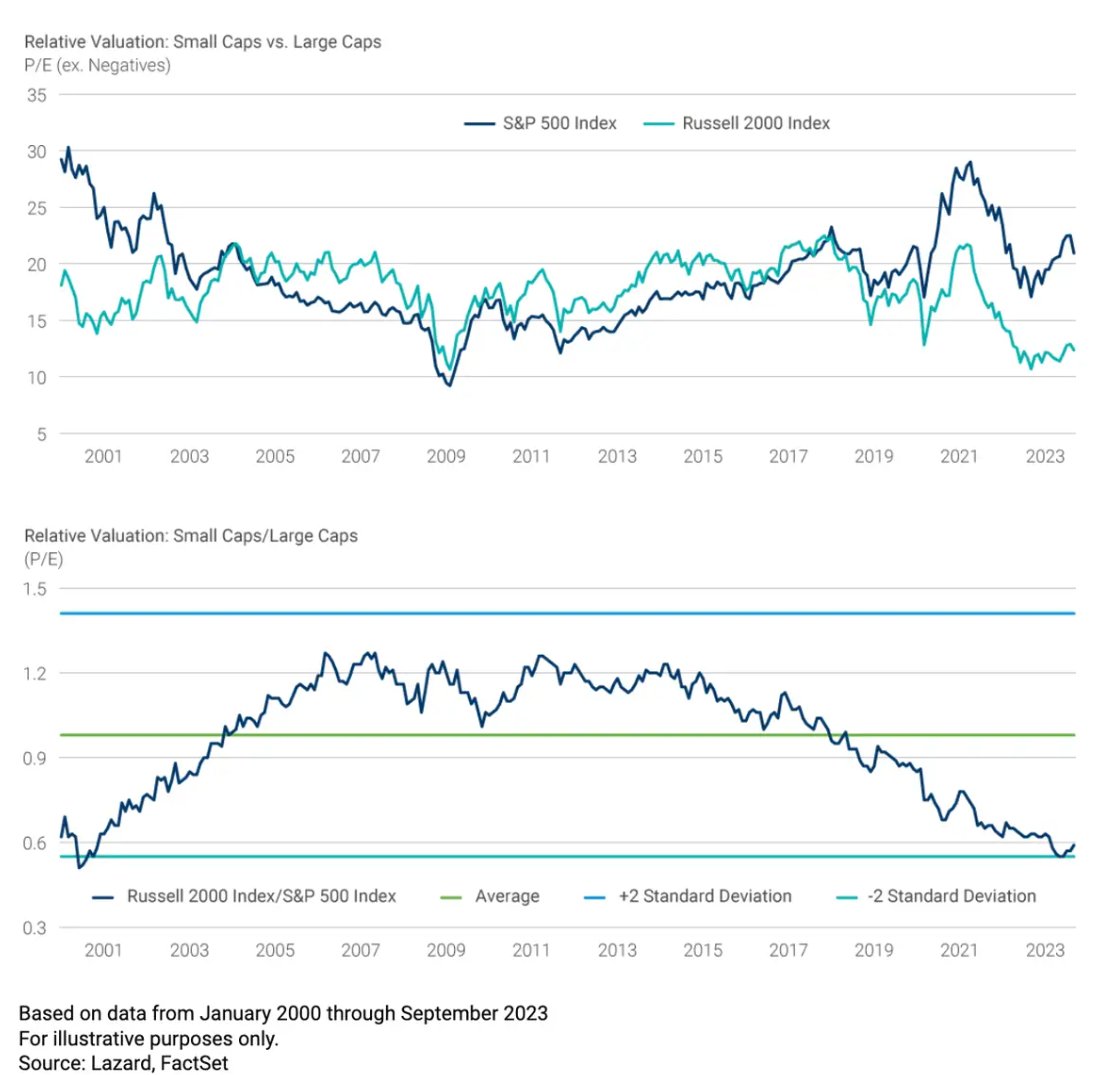Click the bottom chart title 'Small Caps/Large Caps'
This screenshot has height=1075, width=1102.
coord(190,535)
